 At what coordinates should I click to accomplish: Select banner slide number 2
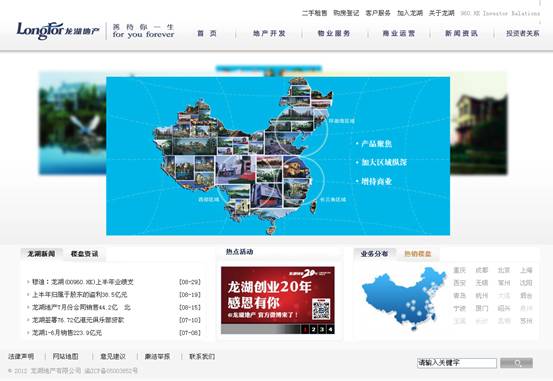click(313, 329)
